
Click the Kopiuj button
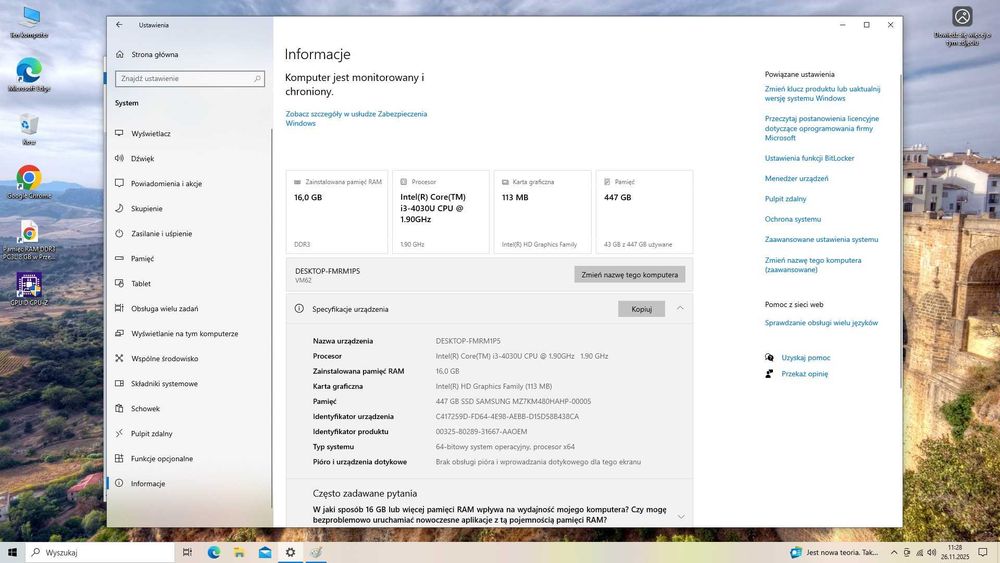point(642,309)
